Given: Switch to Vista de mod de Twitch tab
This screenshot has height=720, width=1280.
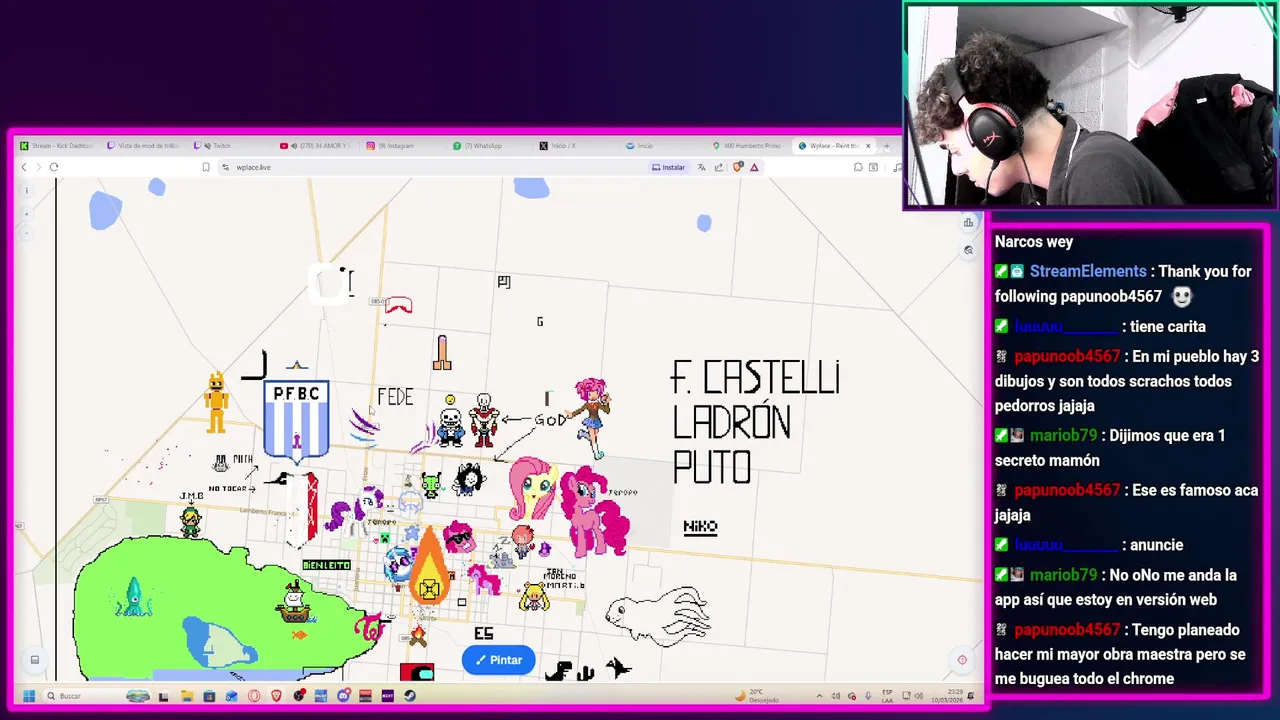Looking at the screenshot, I should [x=144, y=146].
